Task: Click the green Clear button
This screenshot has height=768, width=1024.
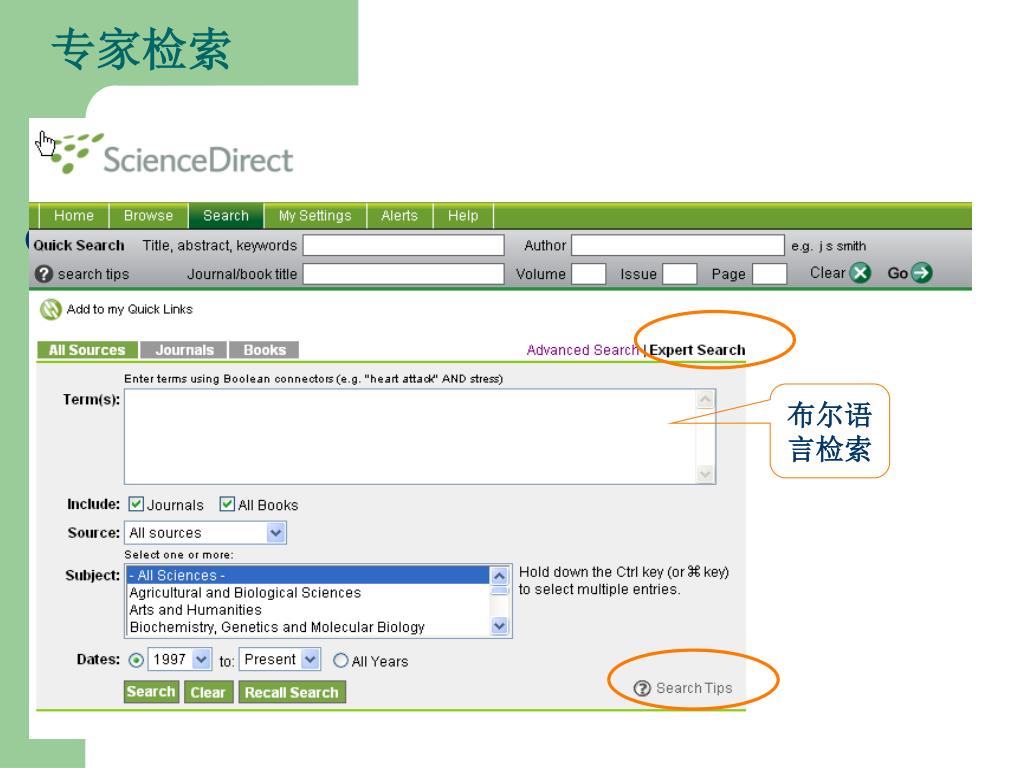Action: point(208,692)
